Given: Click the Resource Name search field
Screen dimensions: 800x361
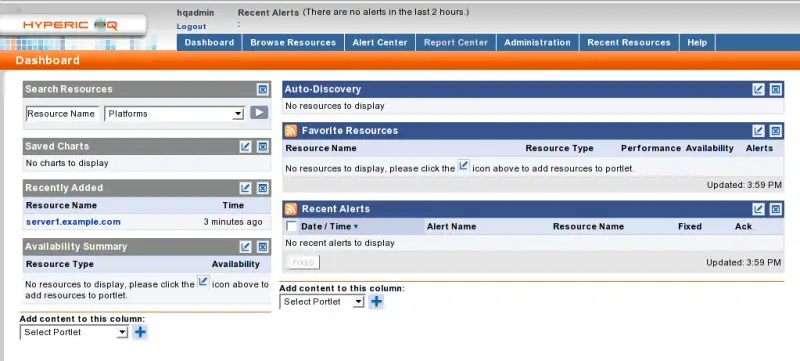Looking at the screenshot, I should [62, 114].
